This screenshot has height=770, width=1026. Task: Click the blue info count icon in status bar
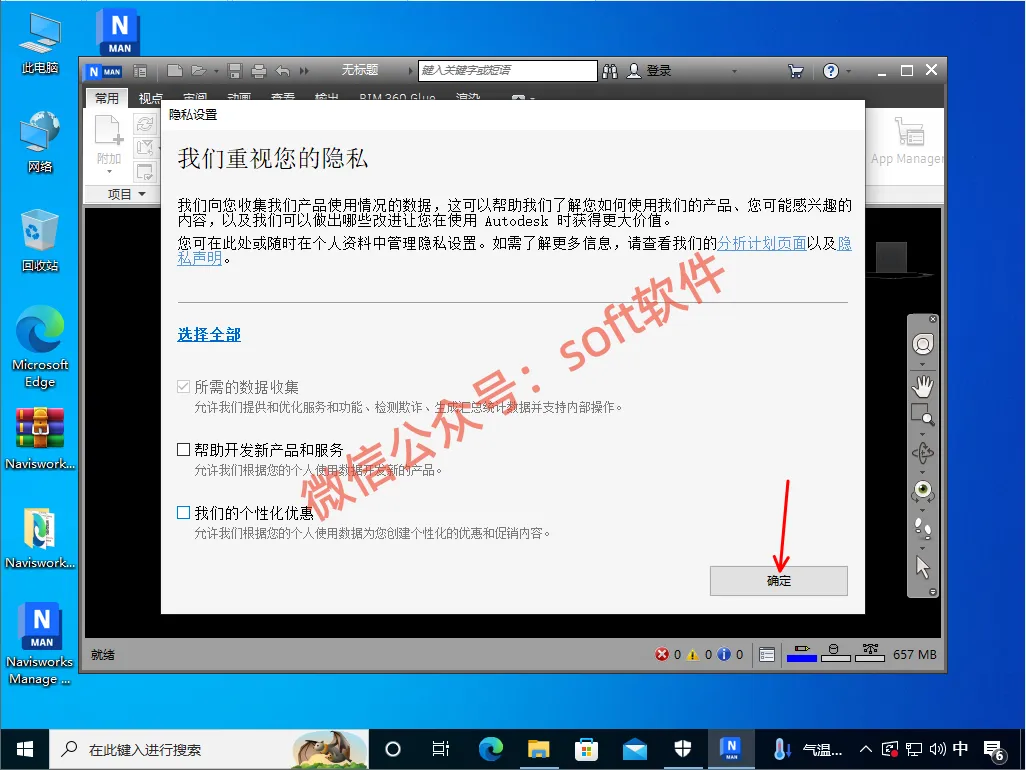(724, 654)
